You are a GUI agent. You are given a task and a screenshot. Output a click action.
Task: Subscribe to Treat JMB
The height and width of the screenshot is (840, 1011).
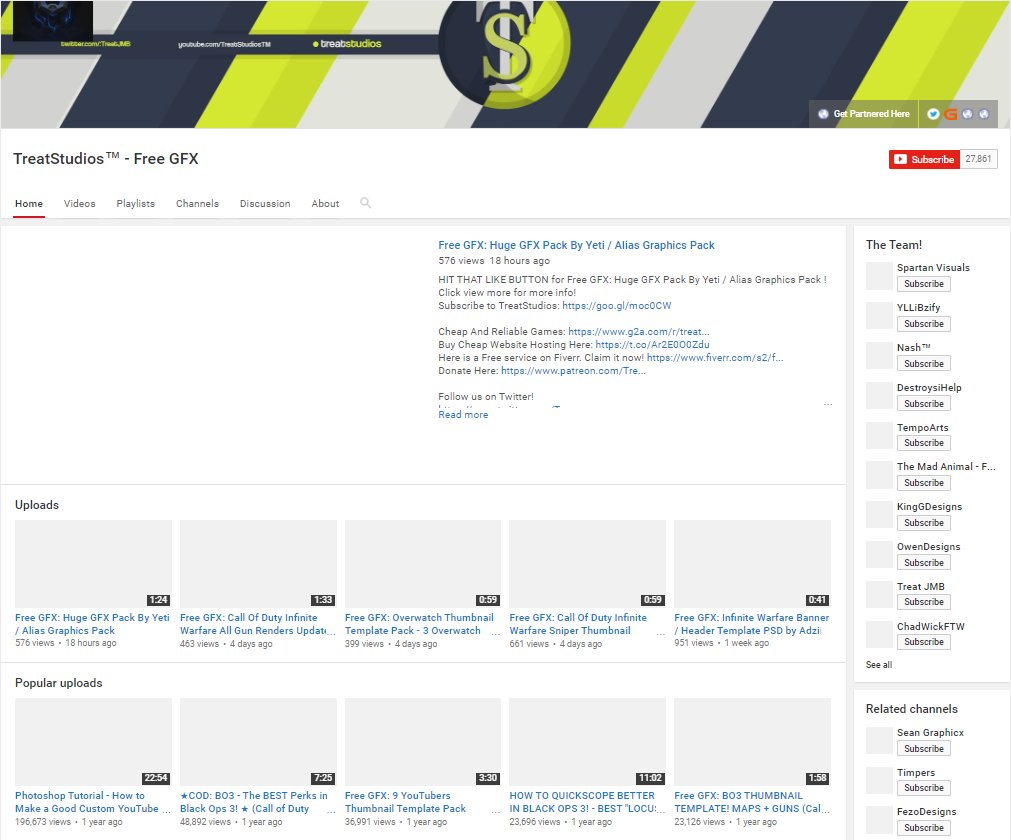[923, 602]
